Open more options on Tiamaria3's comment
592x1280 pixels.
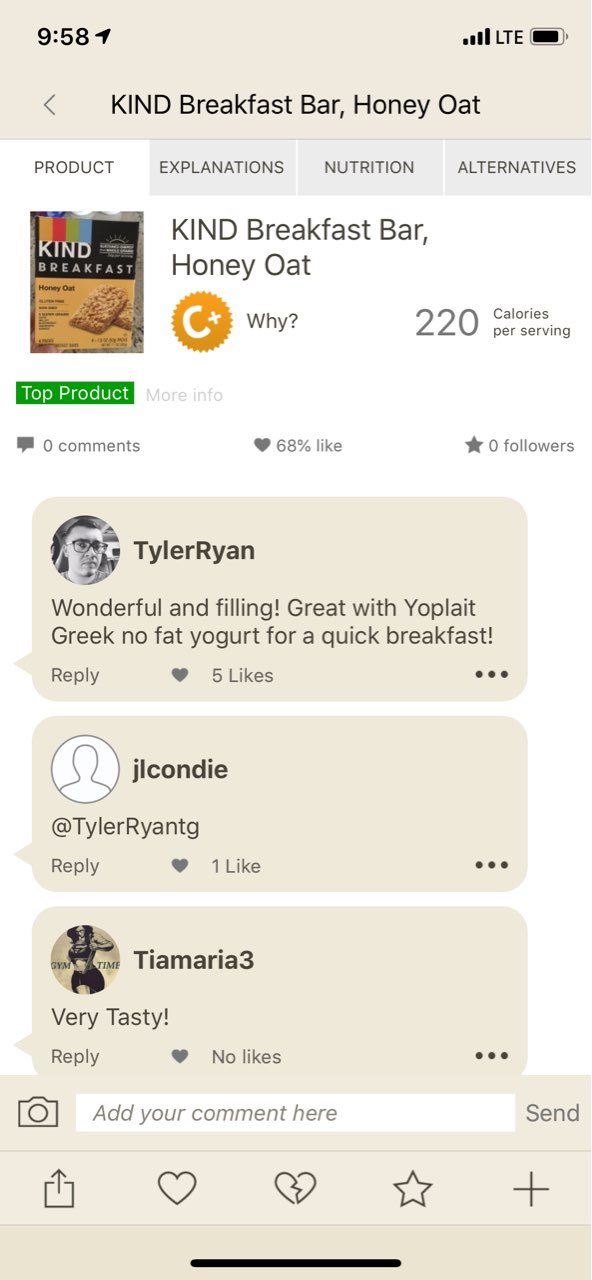click(x=491, y=1056)
